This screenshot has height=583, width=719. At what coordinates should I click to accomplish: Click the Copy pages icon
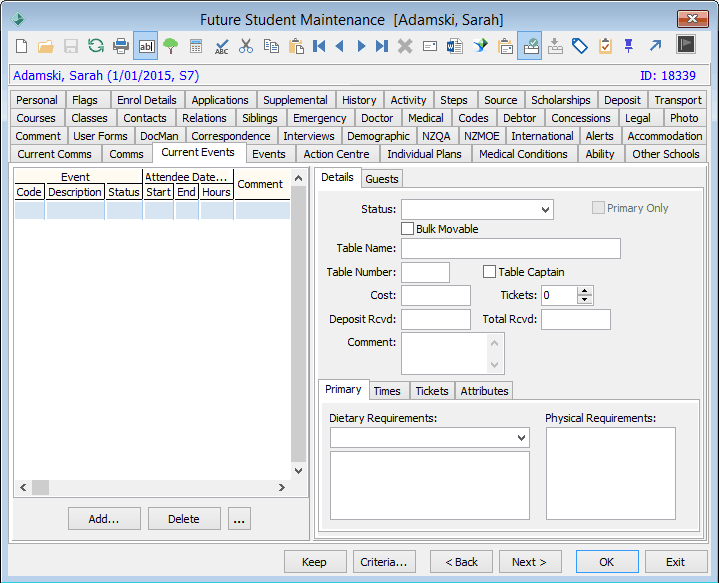click(271, 46)
